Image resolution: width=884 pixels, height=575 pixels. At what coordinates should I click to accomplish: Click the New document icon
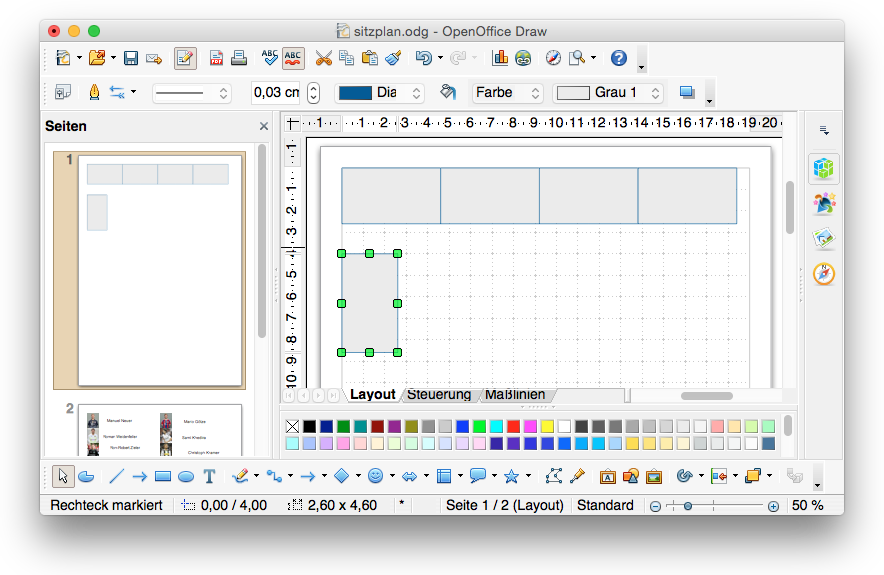[x=63, y=58]
